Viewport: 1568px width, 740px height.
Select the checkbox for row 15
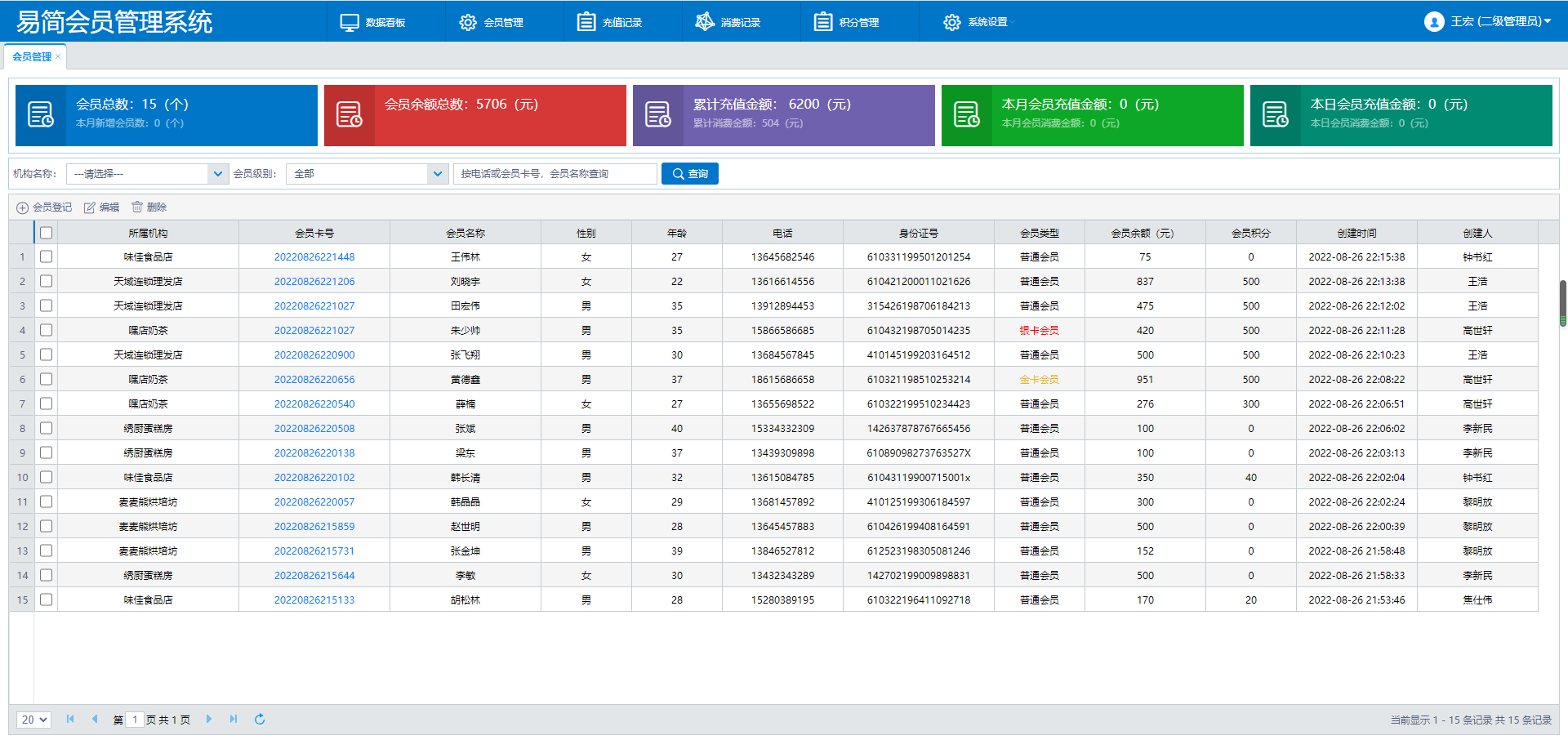tap(47, 600)
